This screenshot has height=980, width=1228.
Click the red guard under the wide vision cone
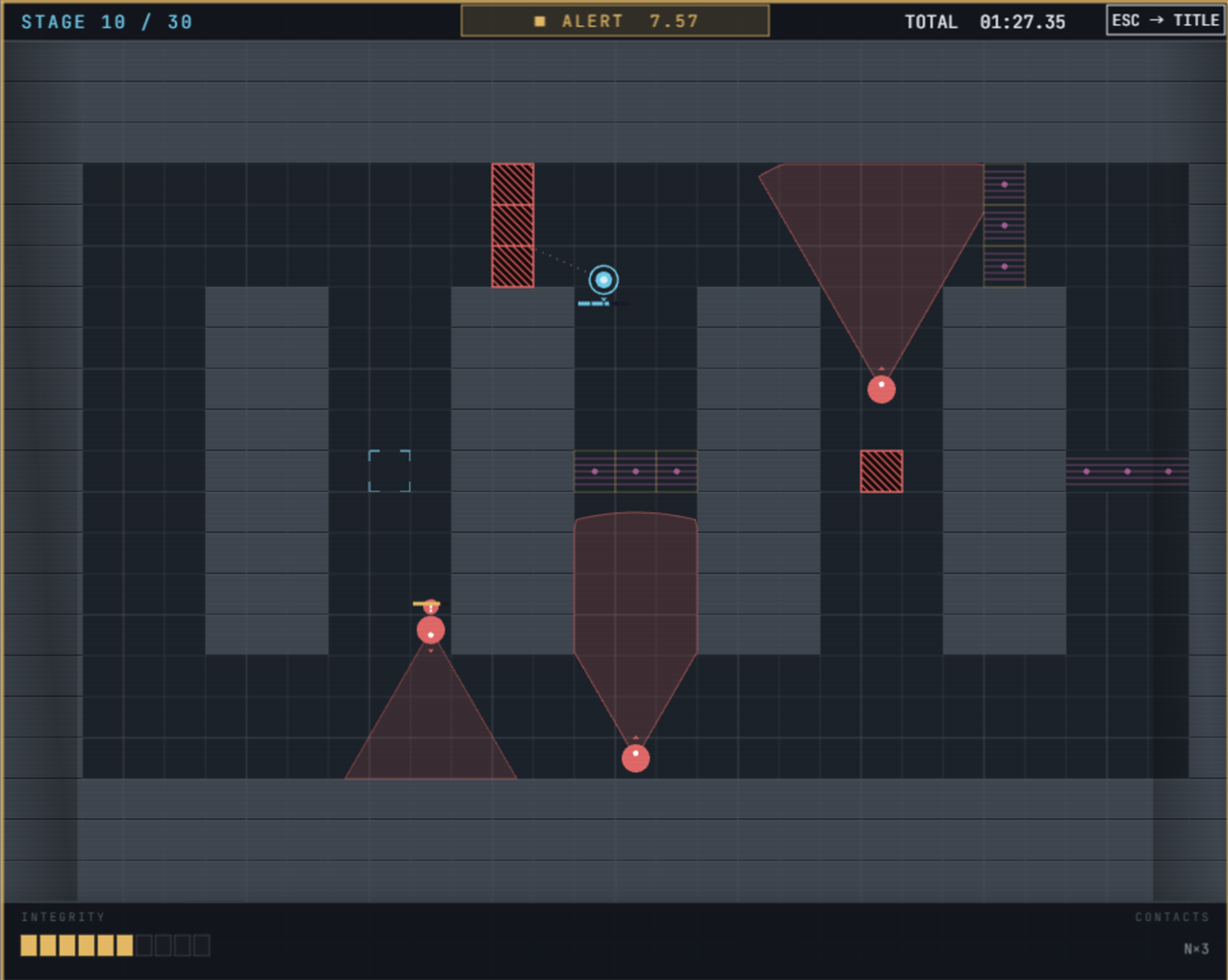tap(882, 389)
